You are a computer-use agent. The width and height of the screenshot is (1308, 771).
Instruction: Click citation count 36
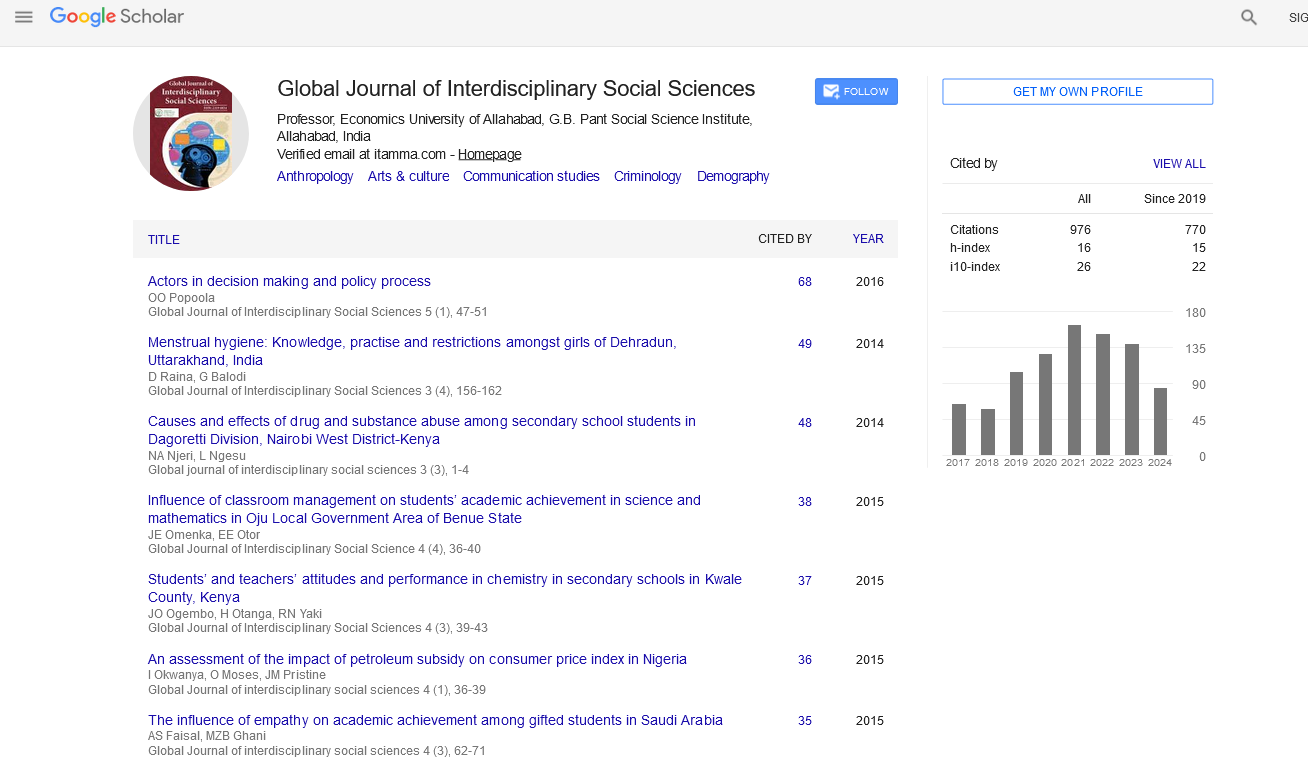[x=805, y=660]
